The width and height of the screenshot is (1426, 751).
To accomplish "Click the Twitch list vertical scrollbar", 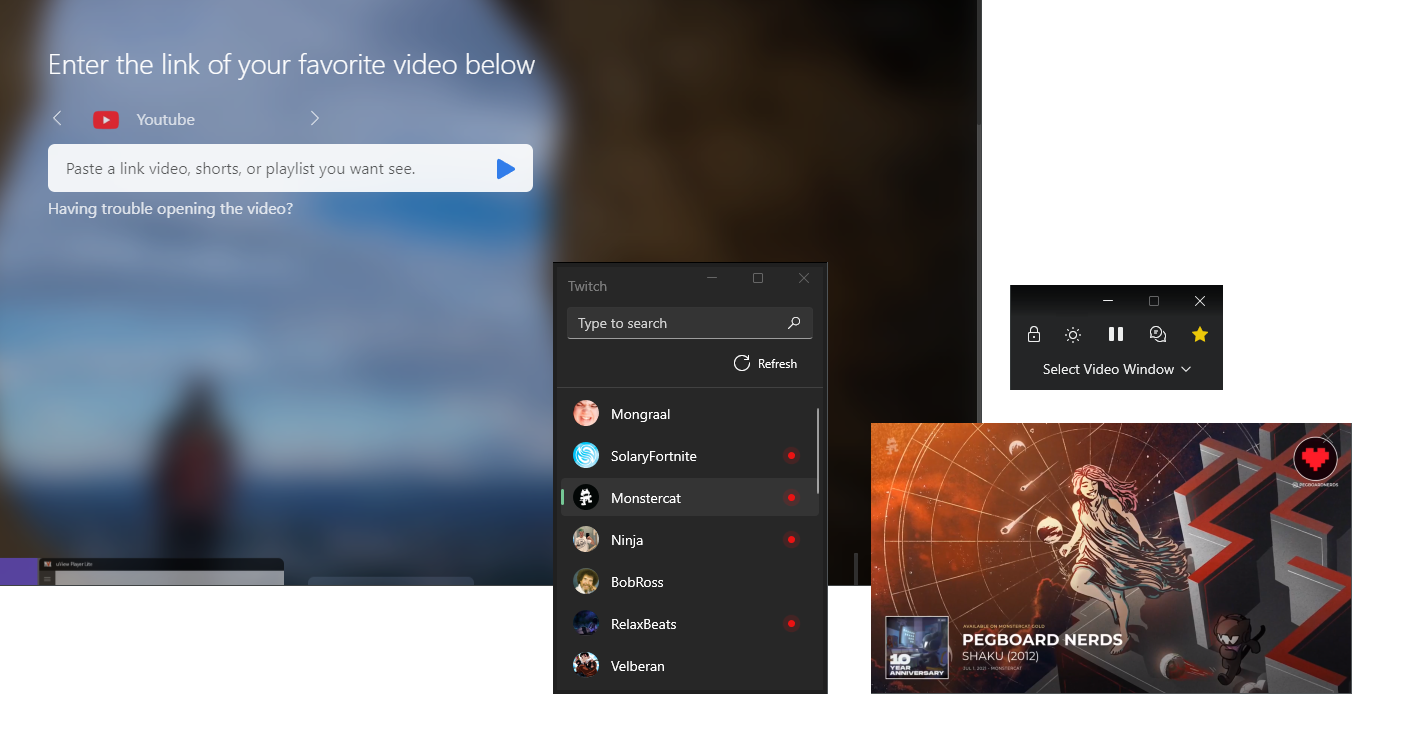I will pos(819,450).
